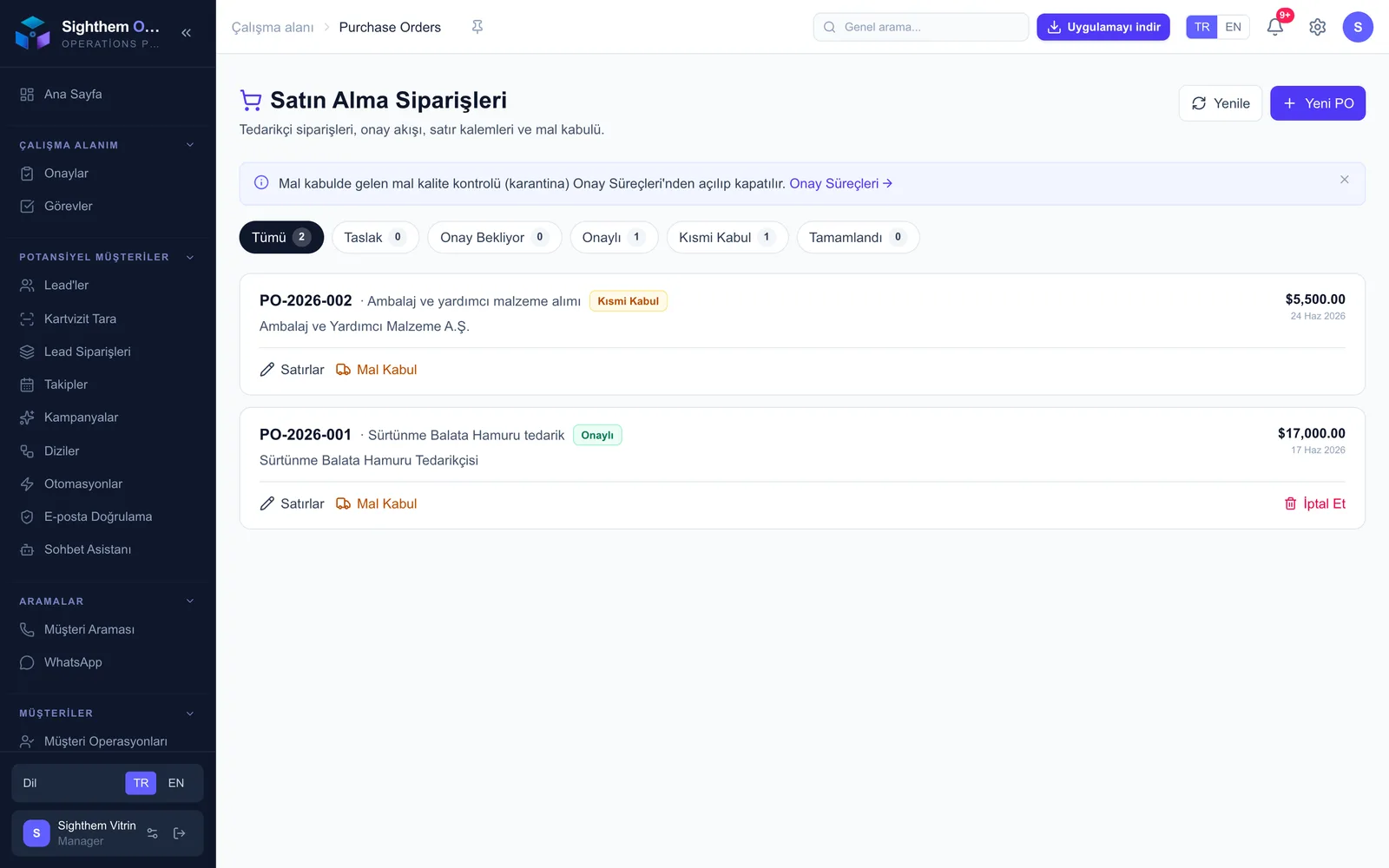Open Kartvizit Tara scanner icon
The height and width of the screenshot is (868, 1389).
(x=27, y=319)
